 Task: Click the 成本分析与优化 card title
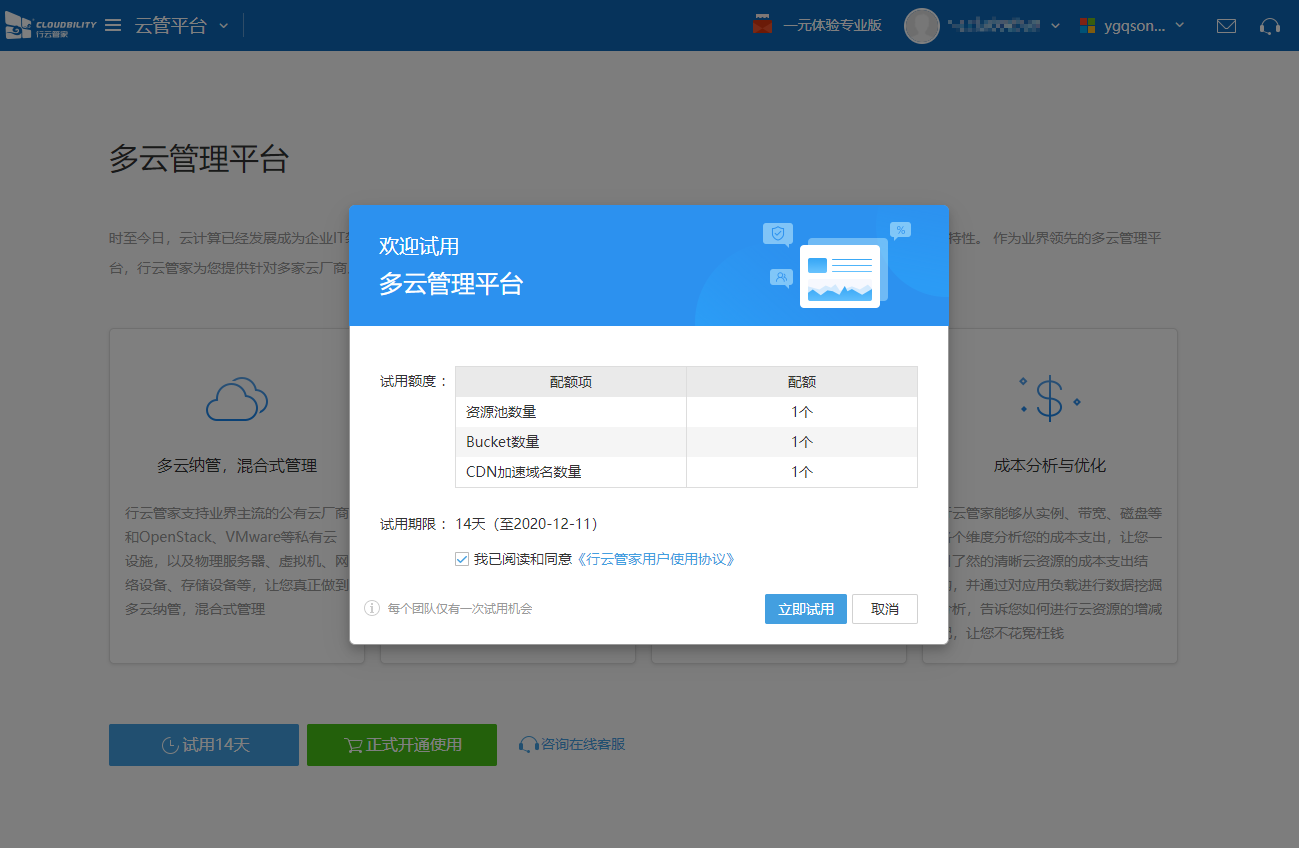(1050, 466)
